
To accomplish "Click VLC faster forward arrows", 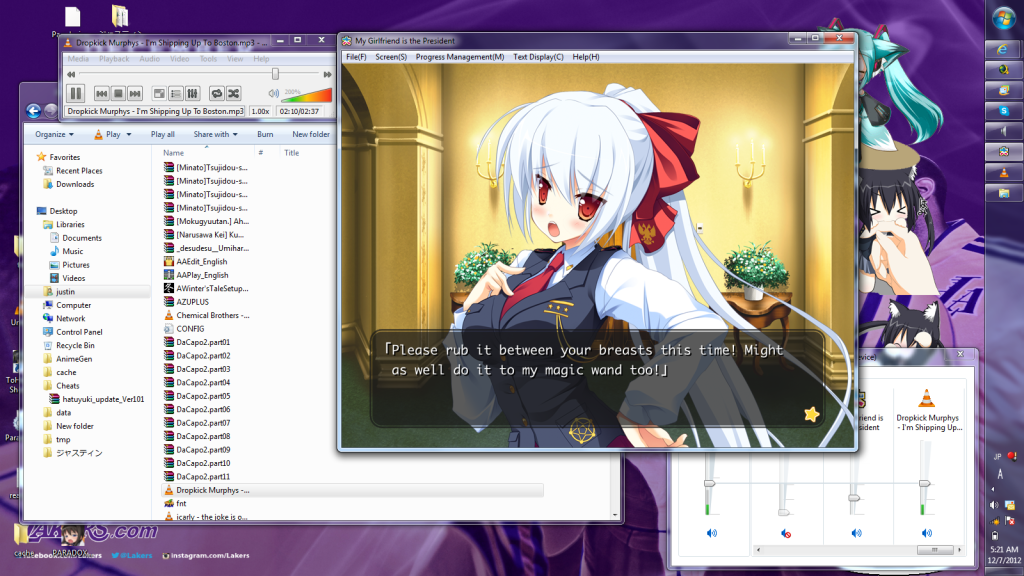I will pyautogui.click(x=327, y=74).
